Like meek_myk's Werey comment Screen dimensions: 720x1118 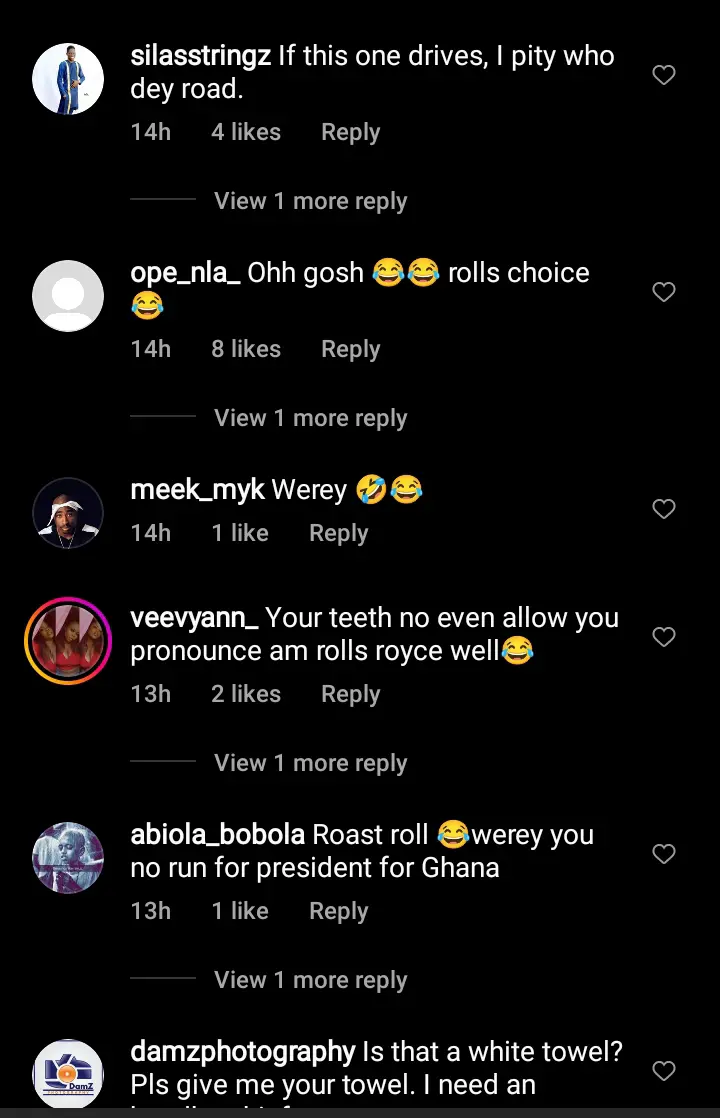click(x=664, y=509)
